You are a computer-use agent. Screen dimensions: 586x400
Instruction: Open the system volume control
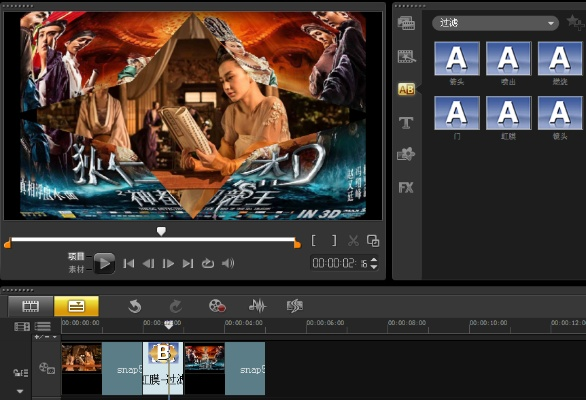[x=228, y=264]
